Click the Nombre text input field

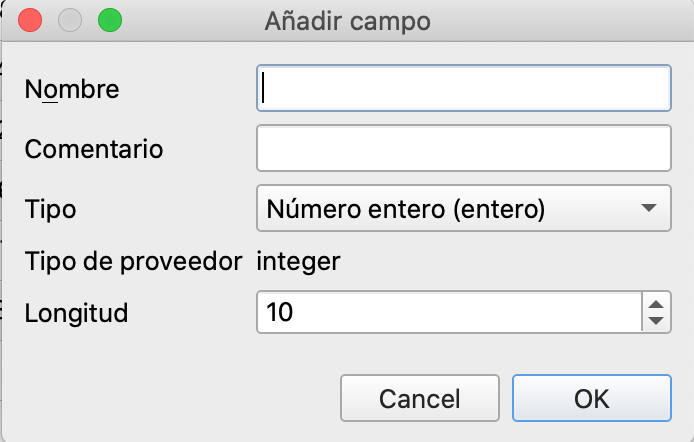[463, 88]
